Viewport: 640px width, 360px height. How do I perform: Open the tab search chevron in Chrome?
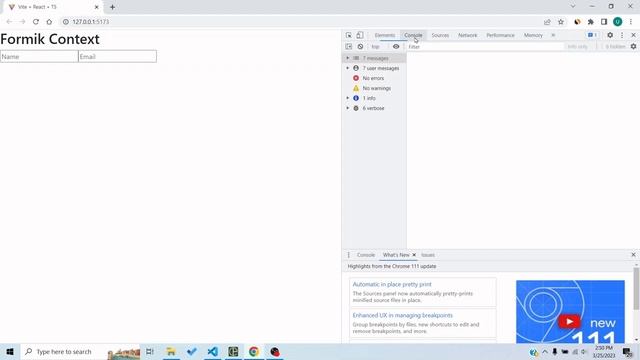point(573,7)
